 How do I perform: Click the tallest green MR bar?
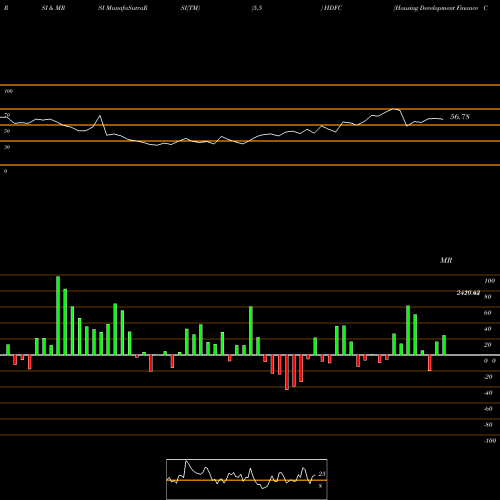pyautogui.click(x=58, y=315)
